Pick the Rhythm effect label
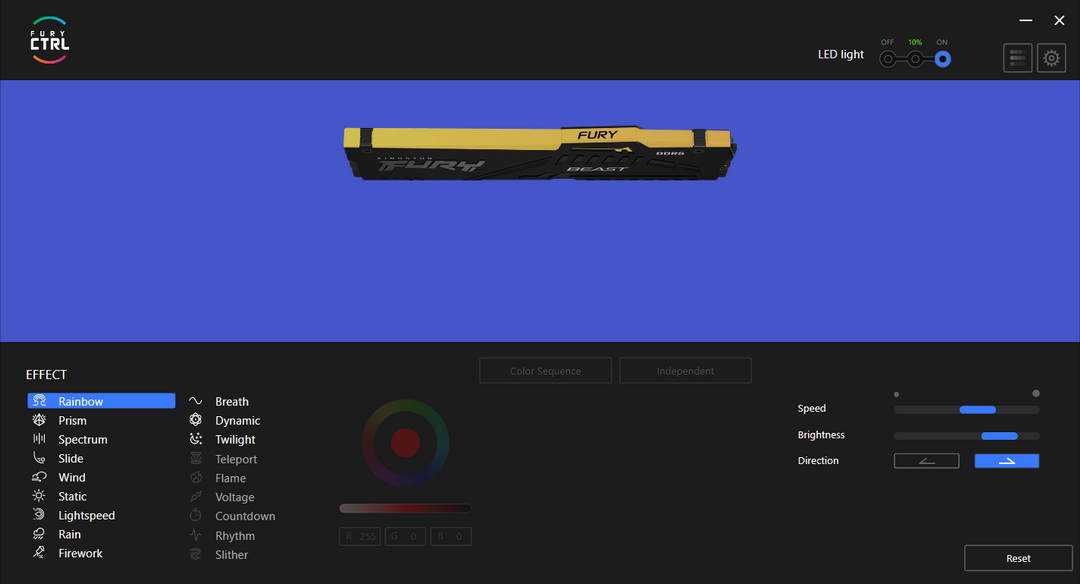 coord(235,535)
